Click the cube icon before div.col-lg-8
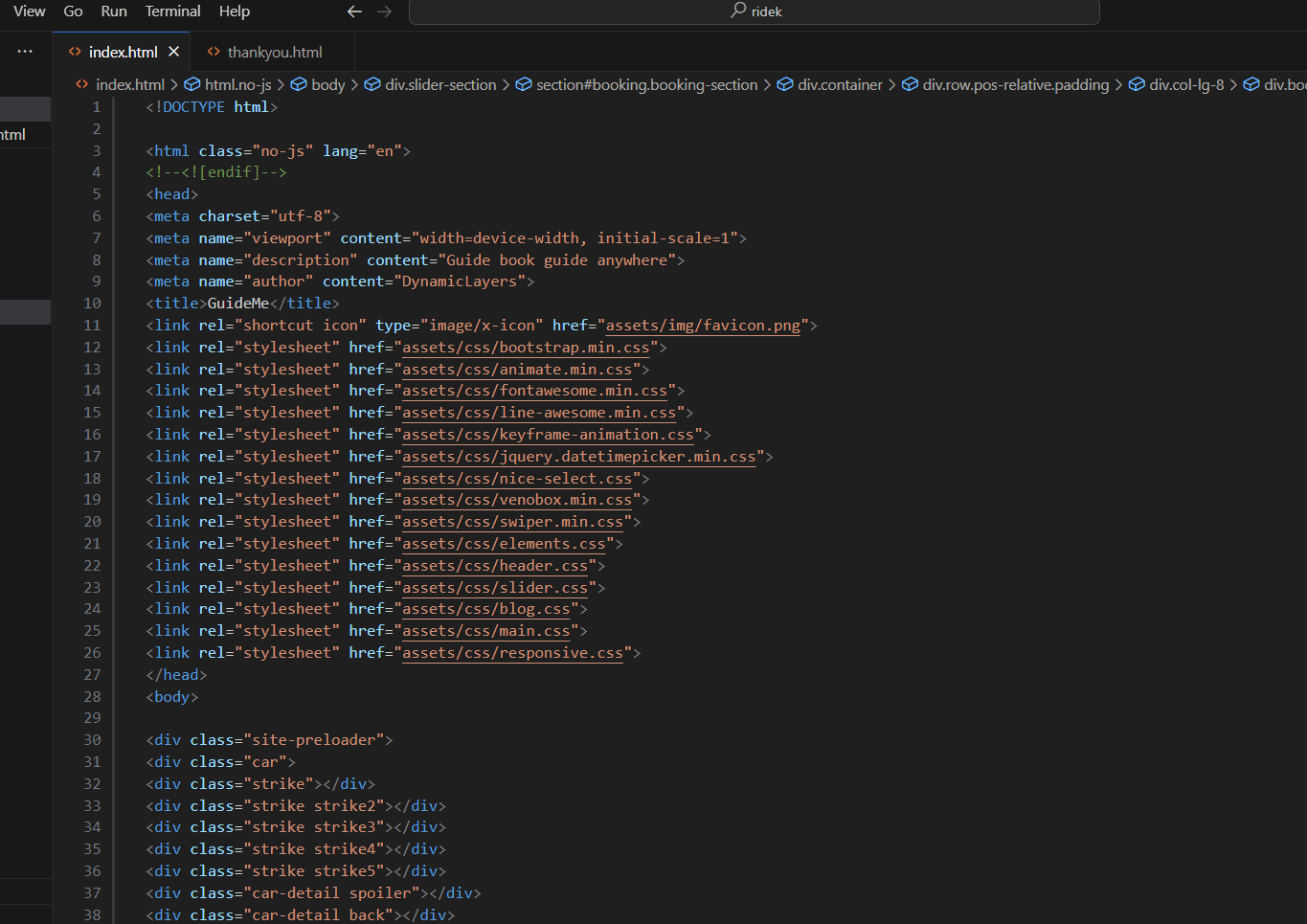Viewport: 1307px width, 924px height. (x=1137, y=85)
